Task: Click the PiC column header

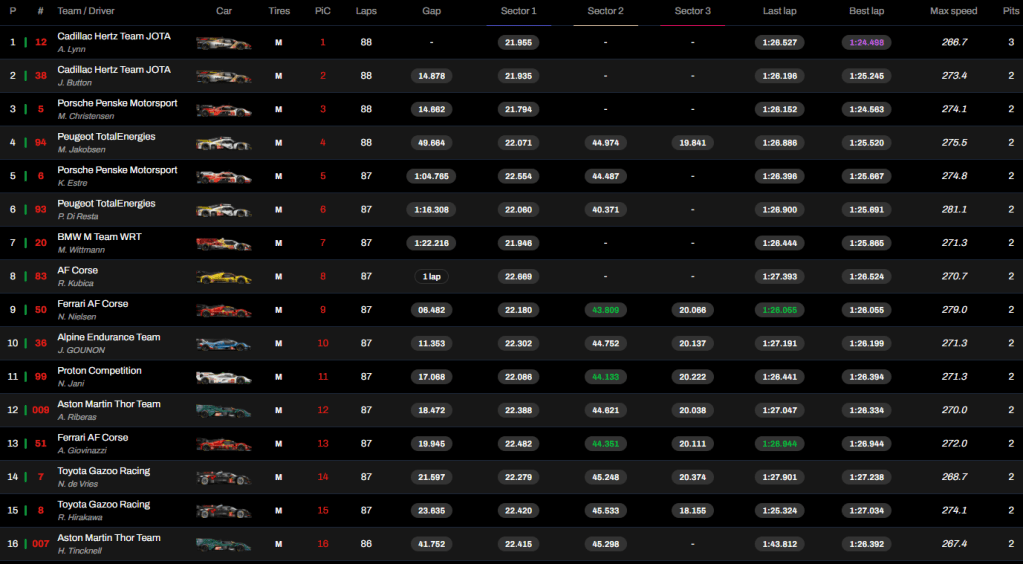Action: (x=322, y=11)
